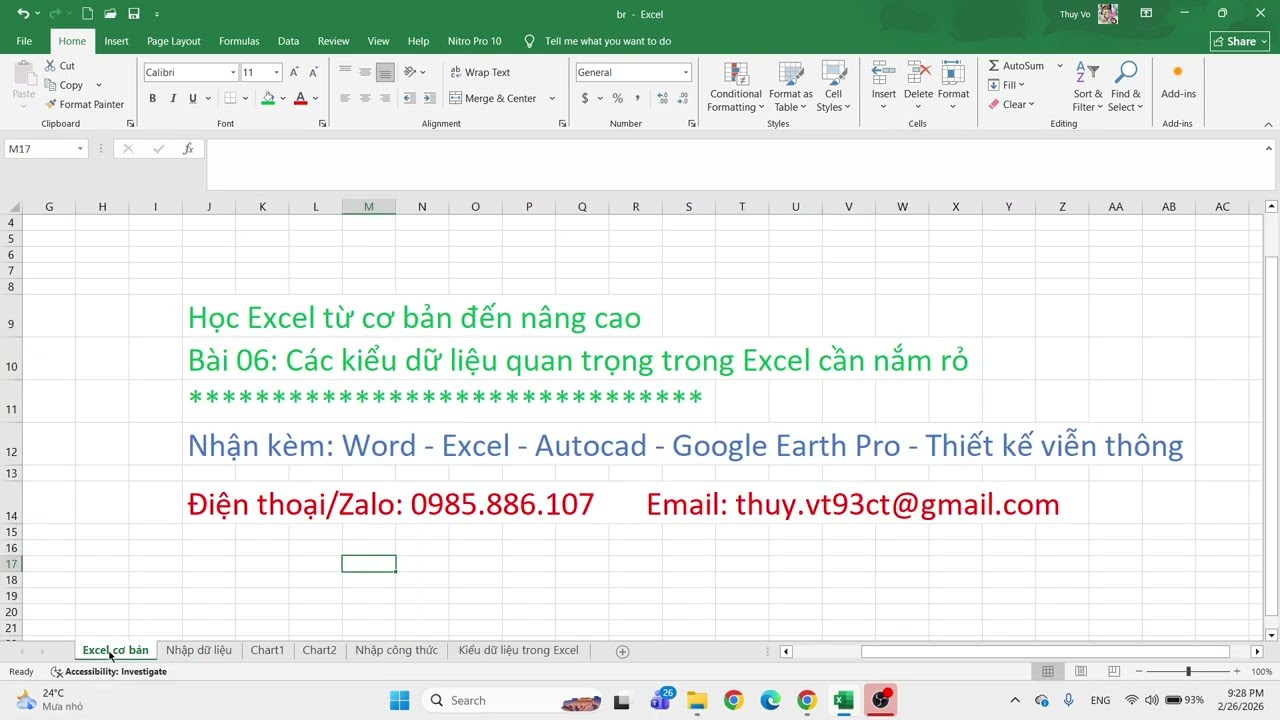Screen dimensions: 1280x720
Task: Click Insert cells icon
Action: coord(883,73)
